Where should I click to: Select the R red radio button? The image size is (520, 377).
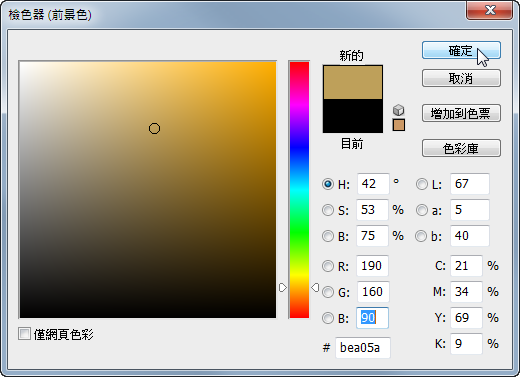[328, 266]
